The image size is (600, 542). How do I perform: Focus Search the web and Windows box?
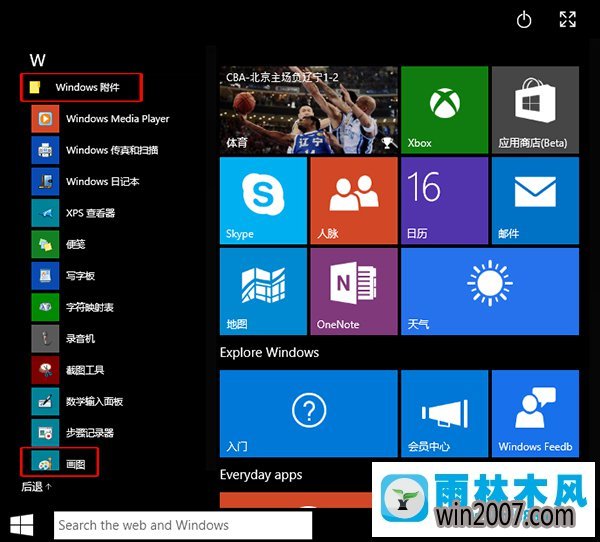(x=183, y=525)
